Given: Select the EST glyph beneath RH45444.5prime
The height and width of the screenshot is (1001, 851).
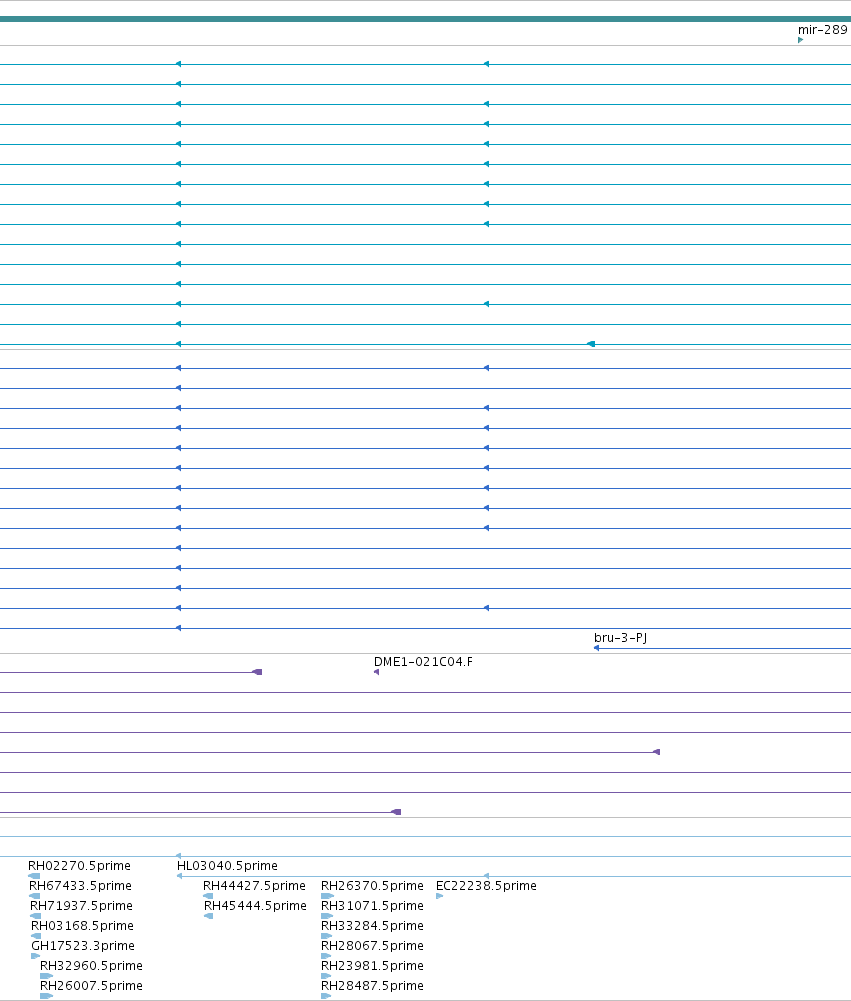Looking at the screenshot, I should tap(209, 916).
